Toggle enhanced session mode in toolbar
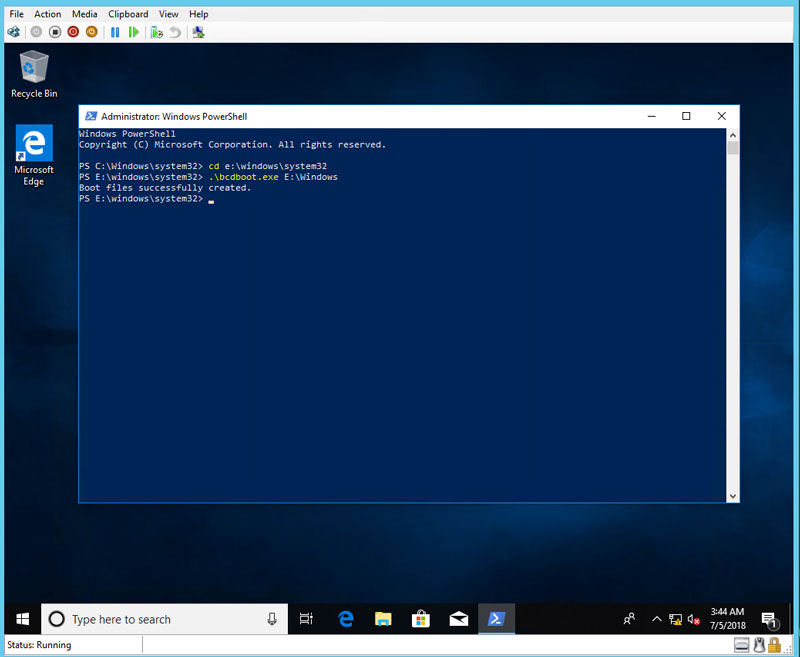This screenshot has height=657, width=800. 198,32
